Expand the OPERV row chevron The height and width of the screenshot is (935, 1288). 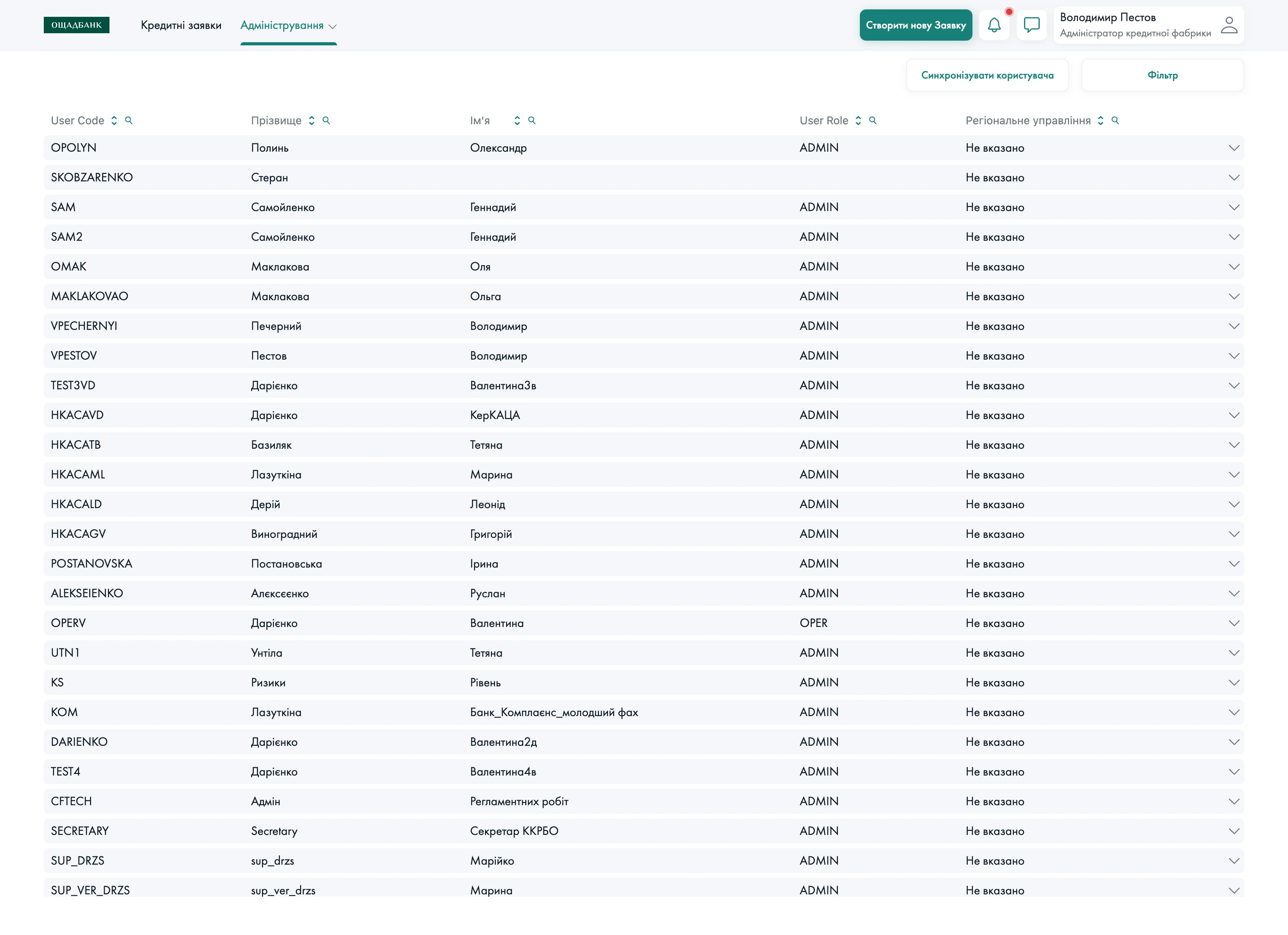coord(1234,623)
